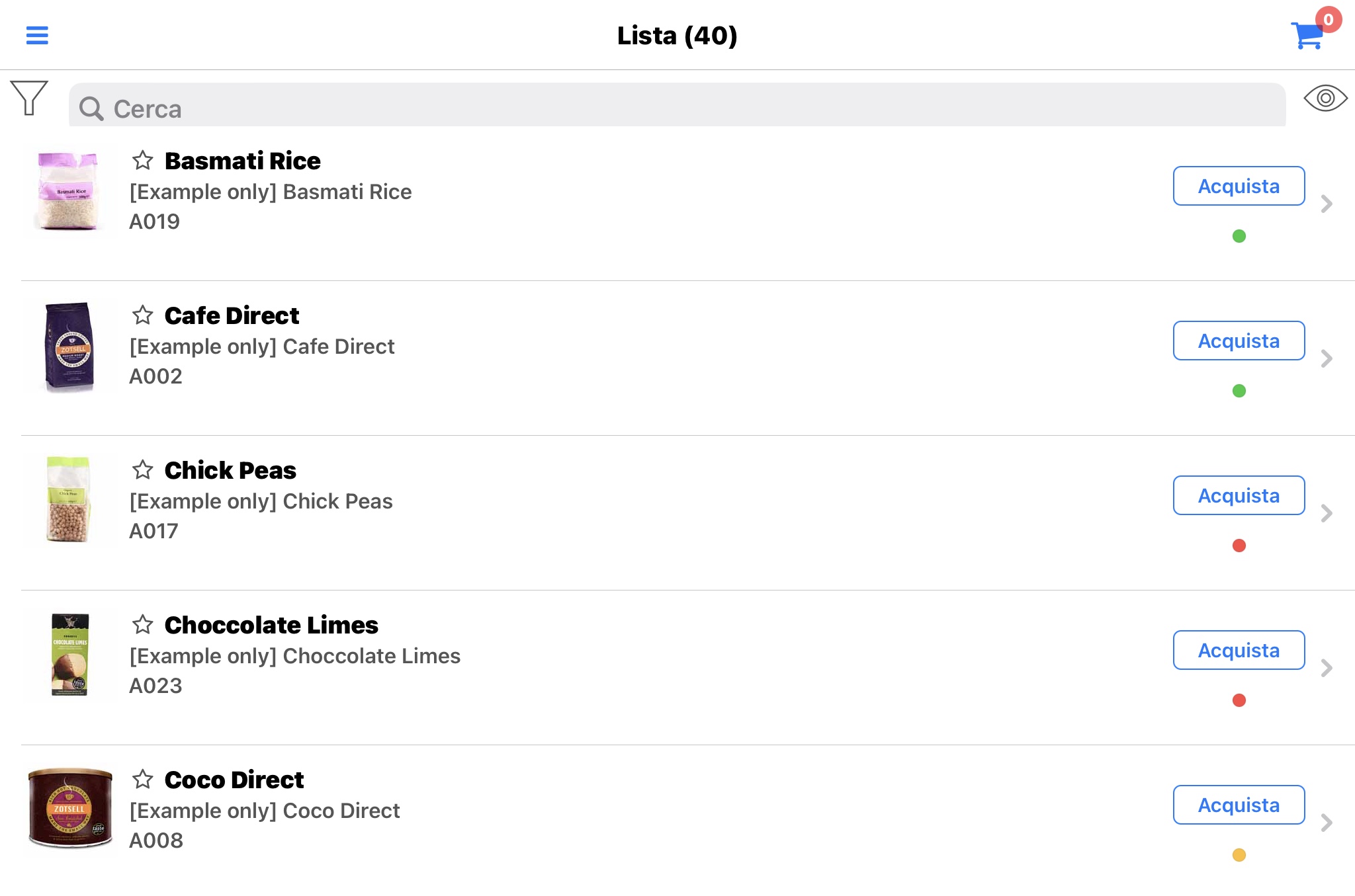Select the Cafe Direct list item title
This screenshot has height=896, width=1355.
(x=232, y=315)
